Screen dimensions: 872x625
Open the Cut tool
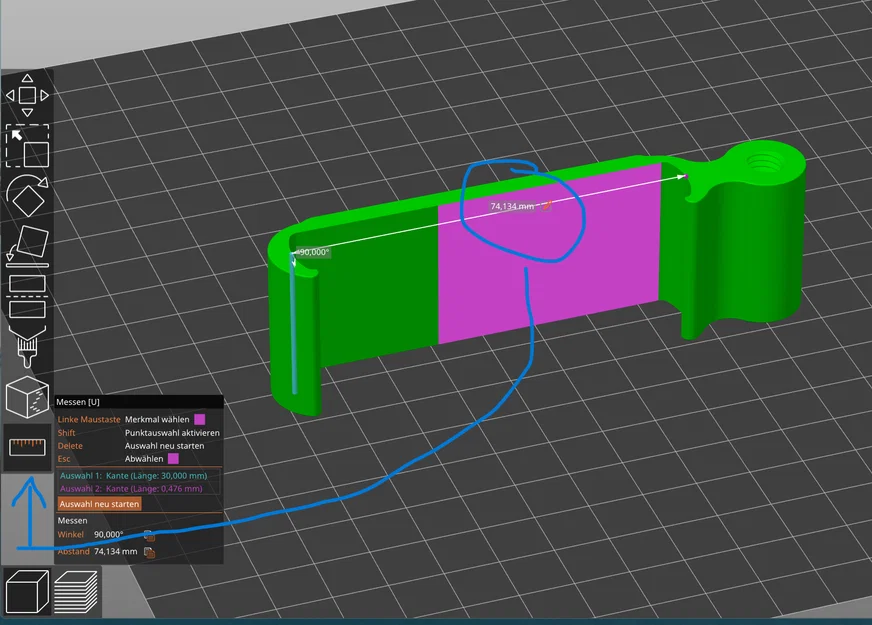tap(27, 296)
